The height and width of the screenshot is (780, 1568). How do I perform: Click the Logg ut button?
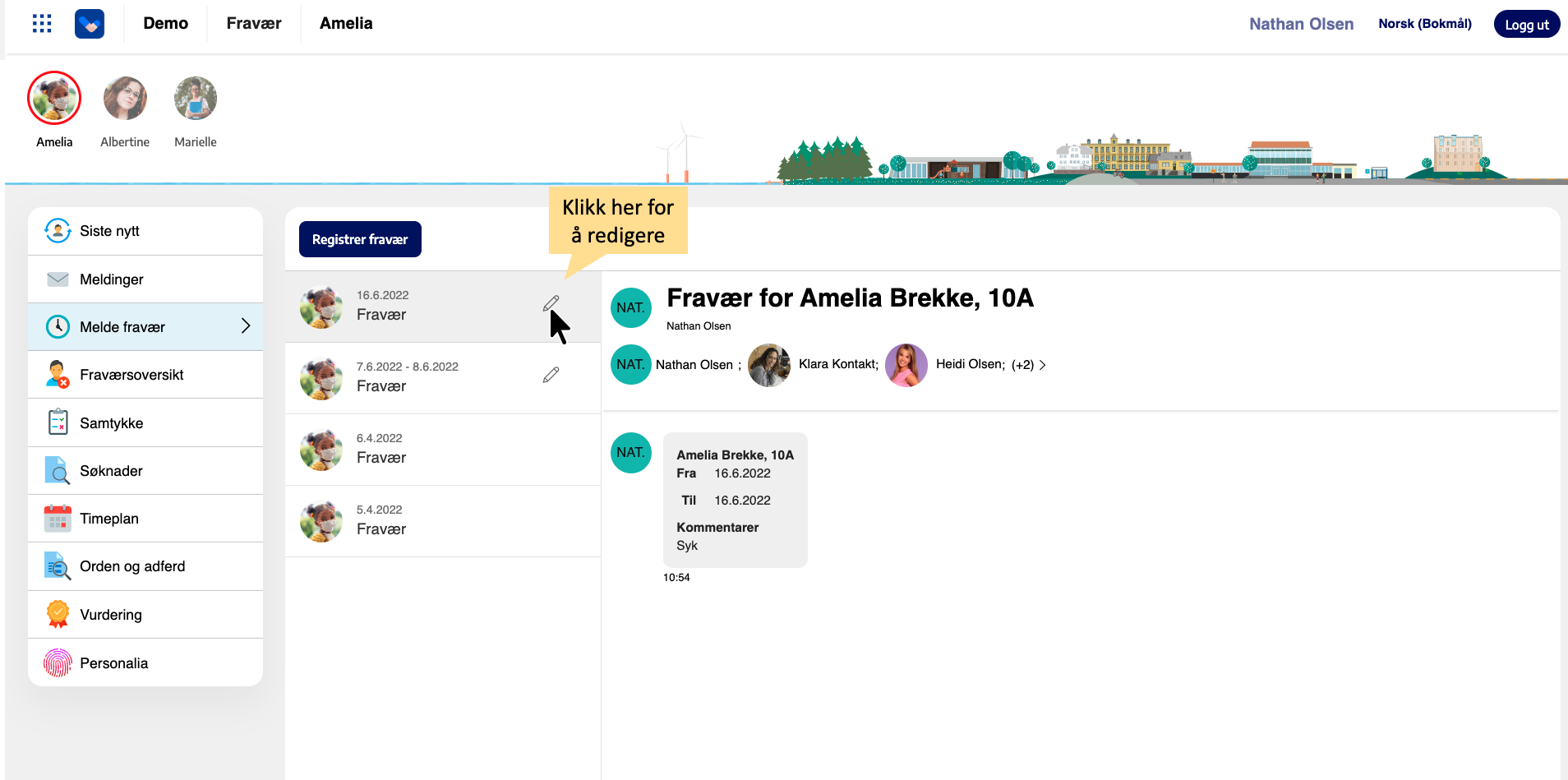pyautogui.click(x=1526, y=25)
